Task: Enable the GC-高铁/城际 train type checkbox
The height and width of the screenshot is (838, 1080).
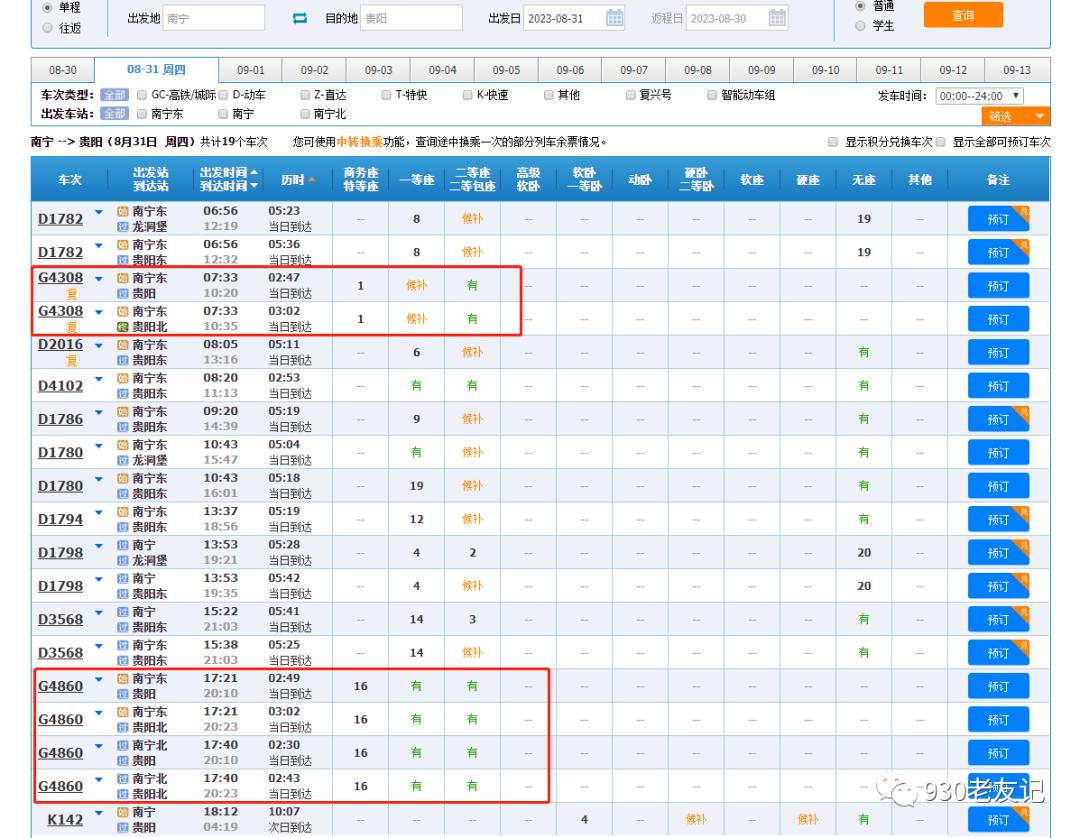Action: coord(142,96)
